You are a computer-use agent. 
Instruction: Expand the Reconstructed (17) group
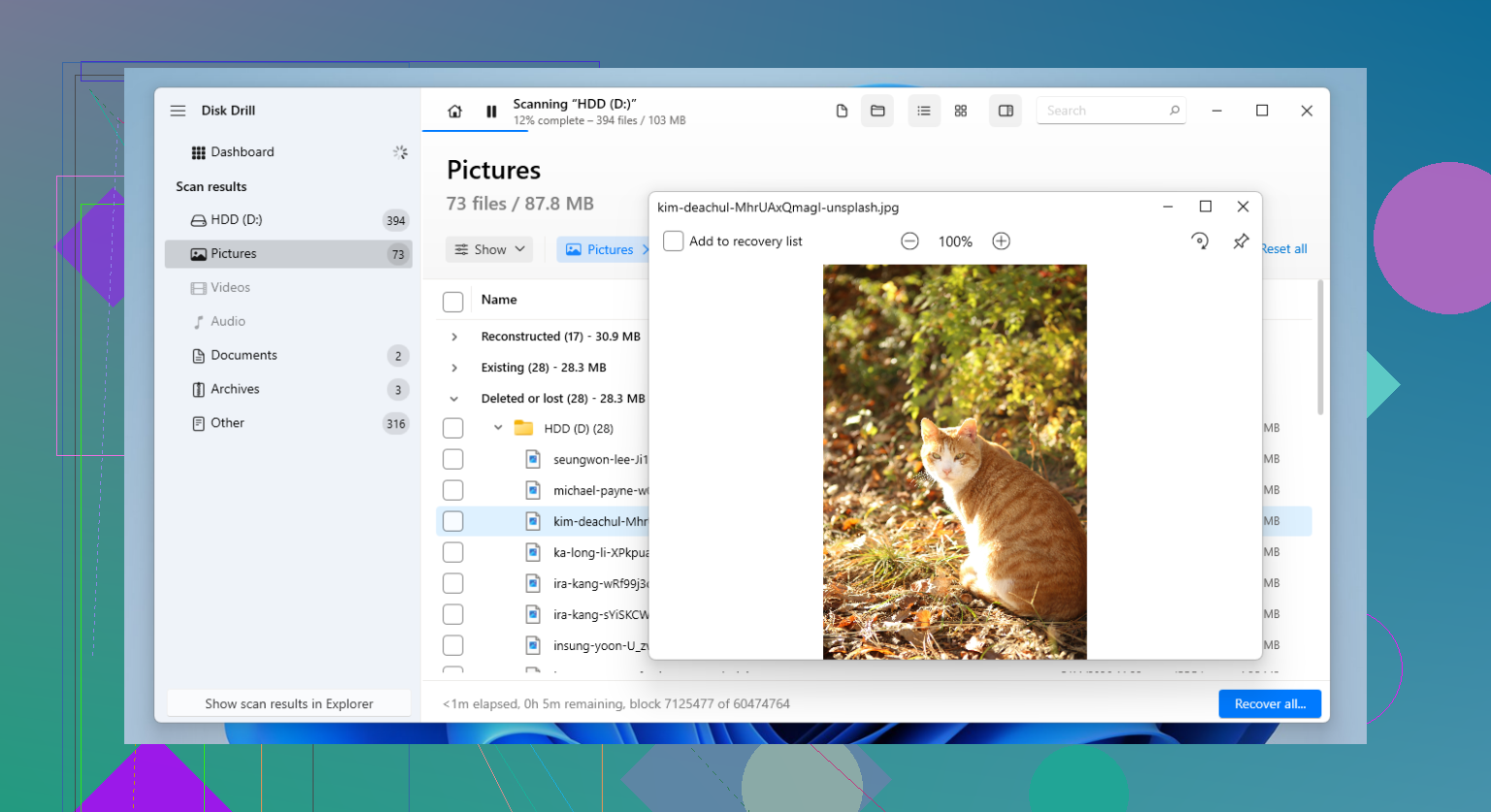pos(454,337)
